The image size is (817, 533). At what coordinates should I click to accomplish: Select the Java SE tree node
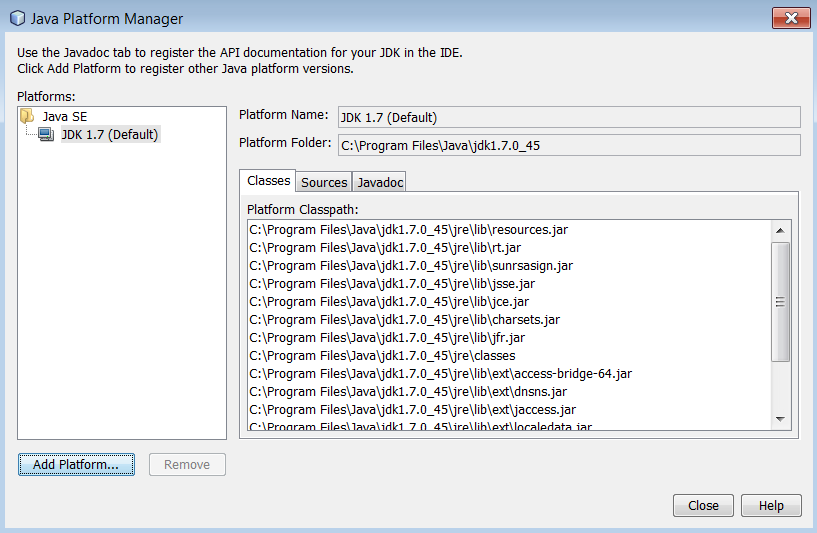coord(64,116)
